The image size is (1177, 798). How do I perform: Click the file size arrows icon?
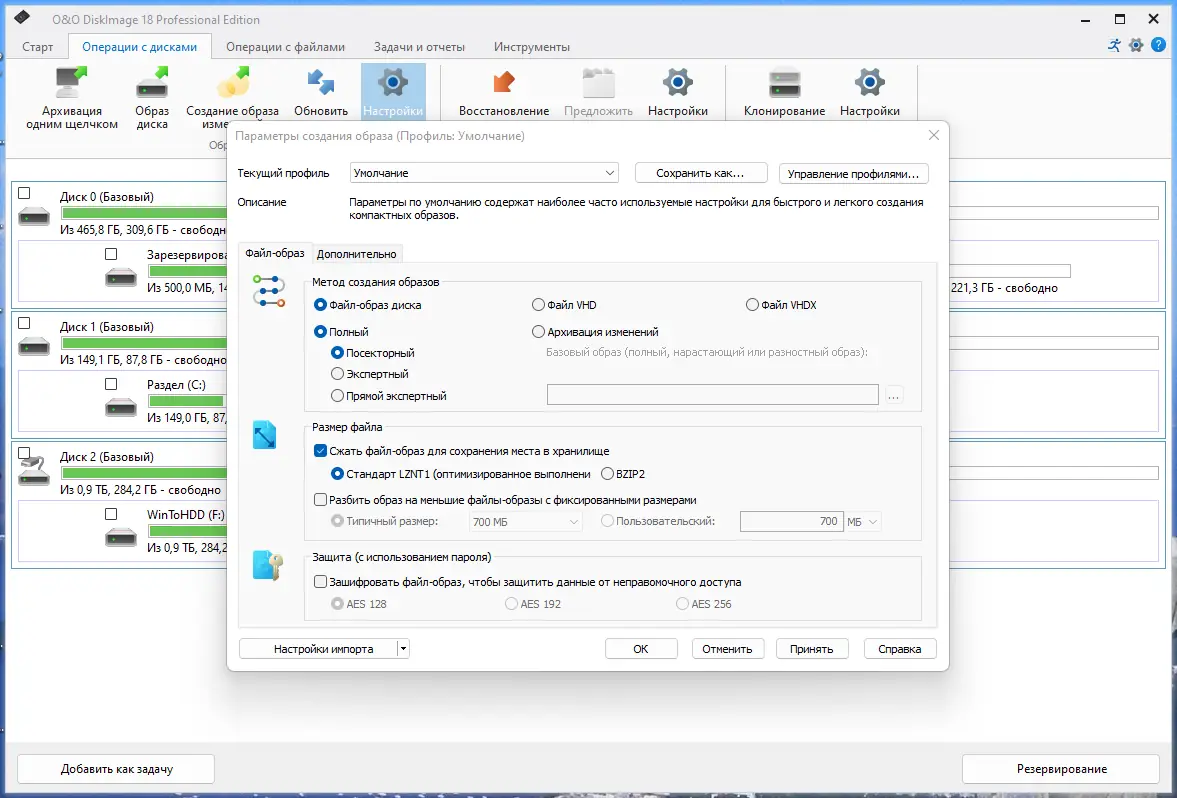pyautogui.click(x=264, y=435)
